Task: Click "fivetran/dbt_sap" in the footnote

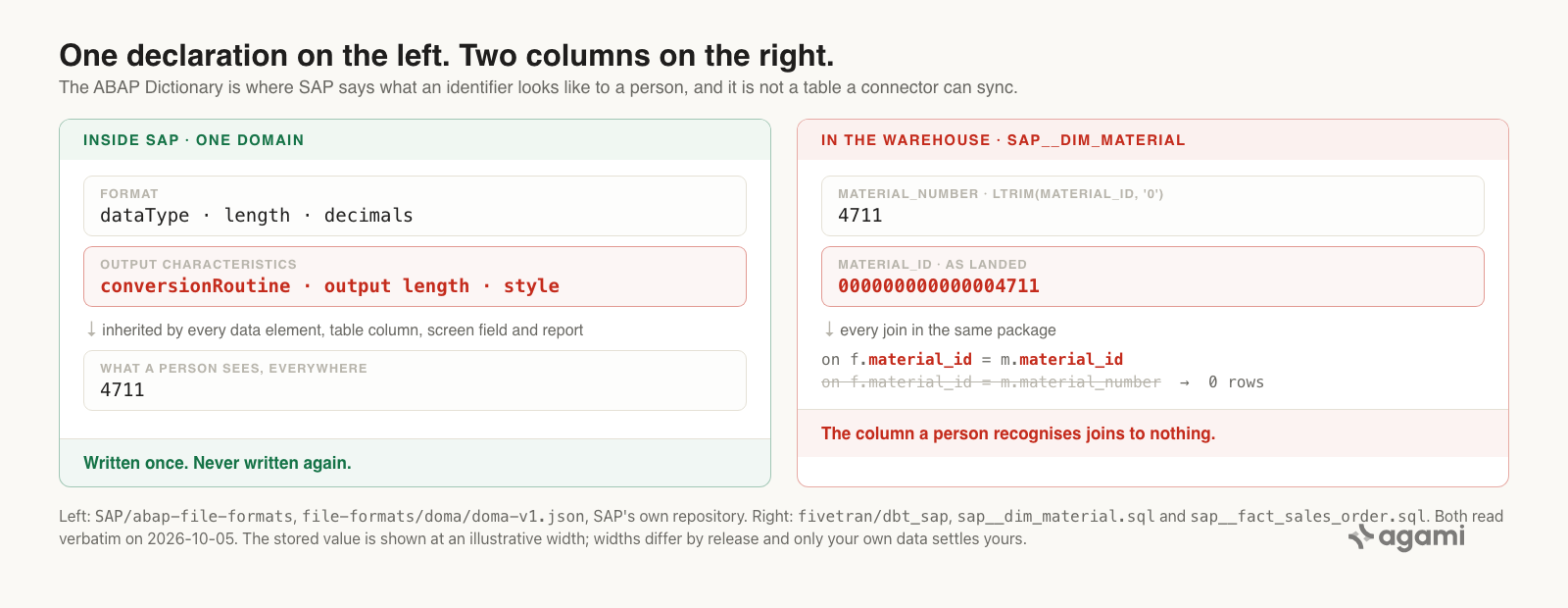Action: pos(873,517)
